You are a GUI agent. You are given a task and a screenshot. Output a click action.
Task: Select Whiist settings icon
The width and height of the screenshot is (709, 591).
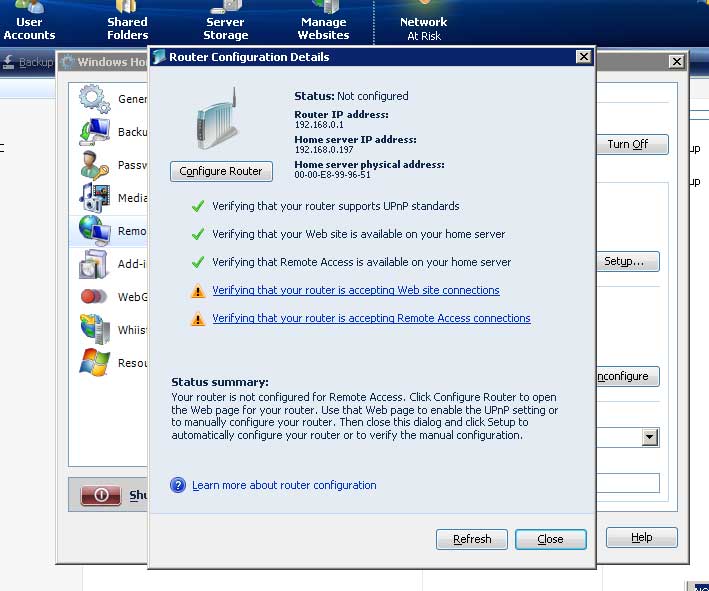click(95, 329)
